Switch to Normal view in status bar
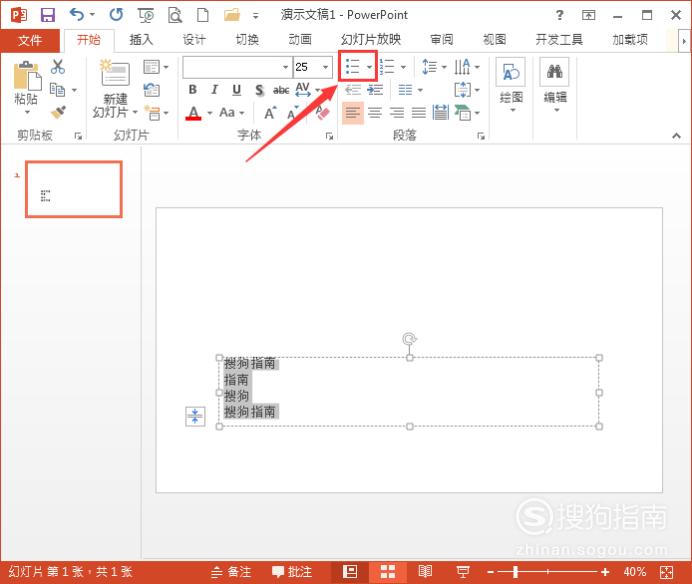The width and height of the screenshot is (692, 584). pos(350,572)
